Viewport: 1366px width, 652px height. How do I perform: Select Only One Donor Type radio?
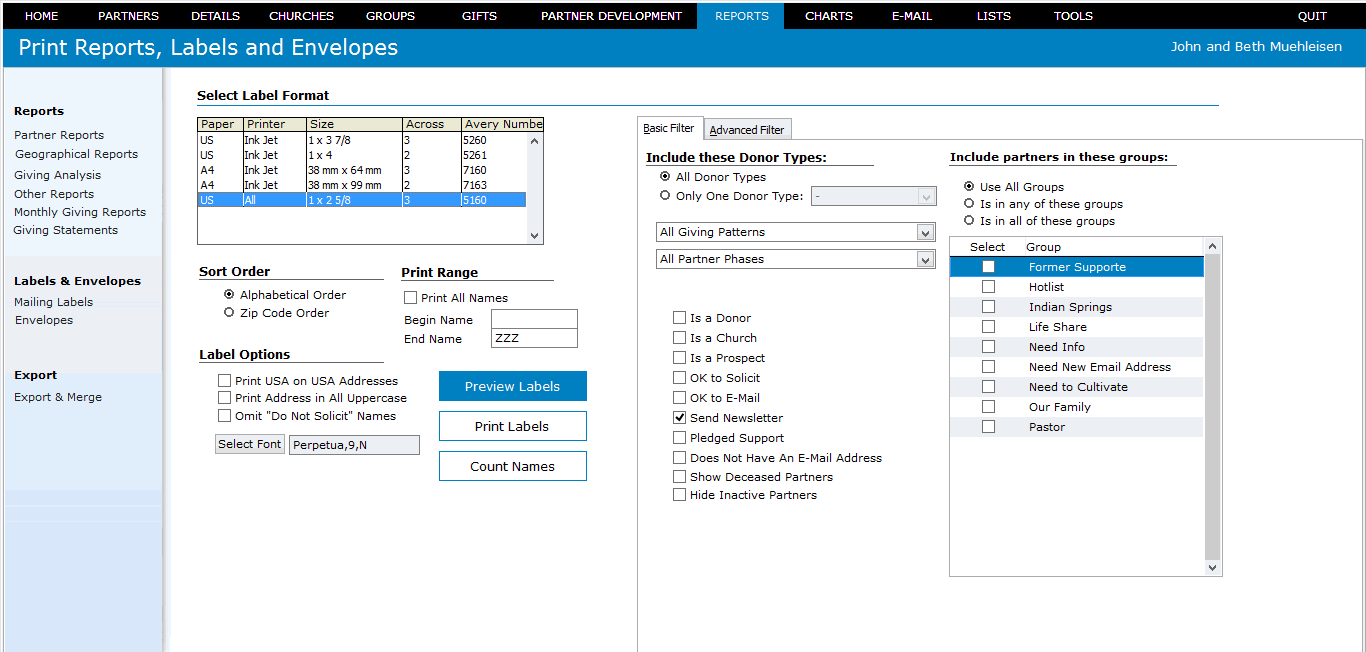(x=665, y=196)
